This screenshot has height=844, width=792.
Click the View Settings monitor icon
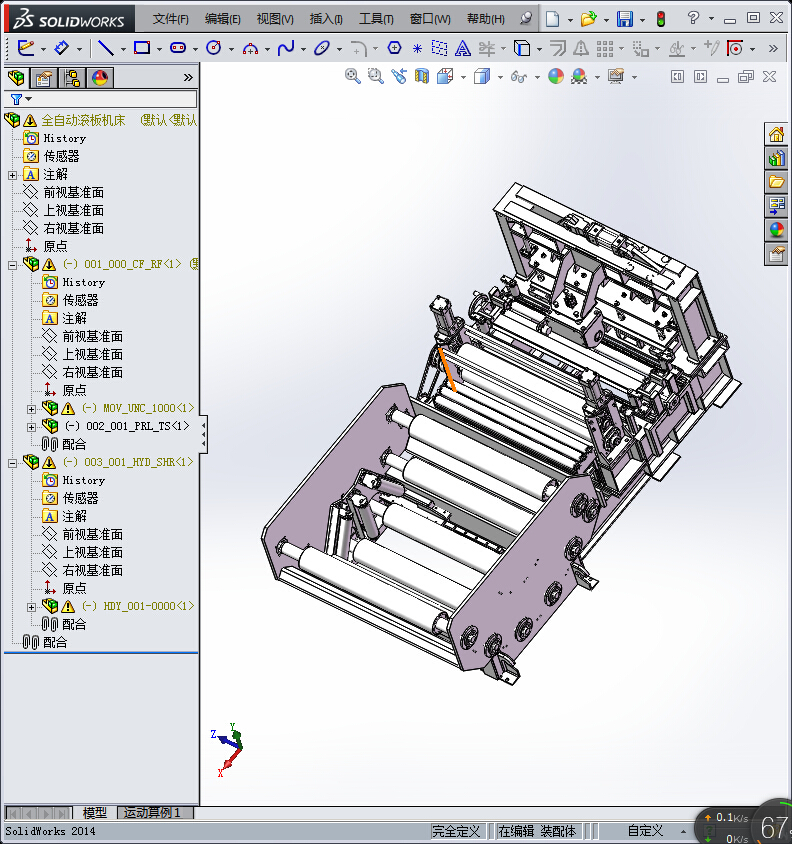tap(615, 76)
